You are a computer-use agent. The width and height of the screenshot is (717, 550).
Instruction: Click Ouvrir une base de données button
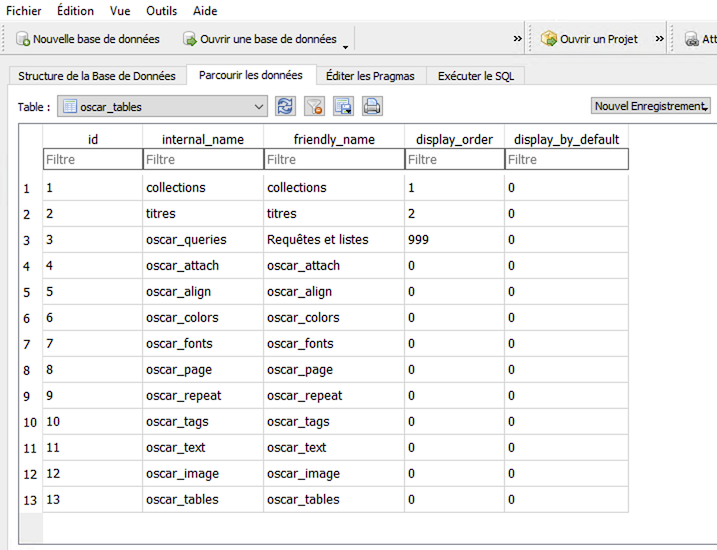pos(260,39)
